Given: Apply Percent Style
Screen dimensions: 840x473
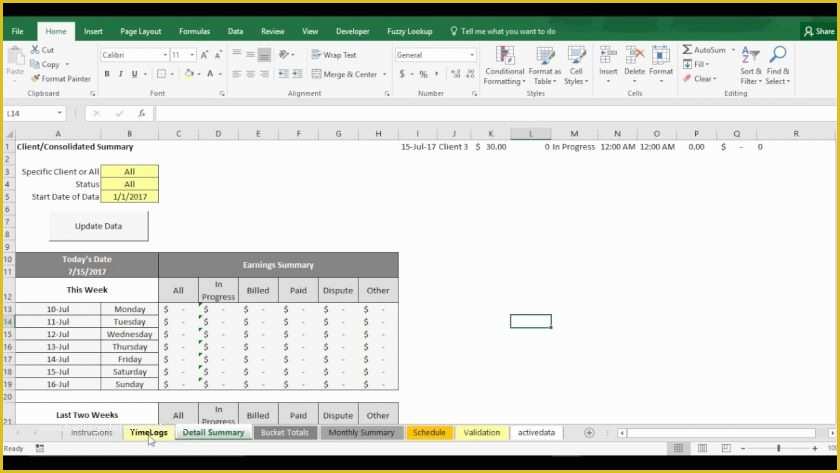Looking at the screenshot, I should coord(423,74).
